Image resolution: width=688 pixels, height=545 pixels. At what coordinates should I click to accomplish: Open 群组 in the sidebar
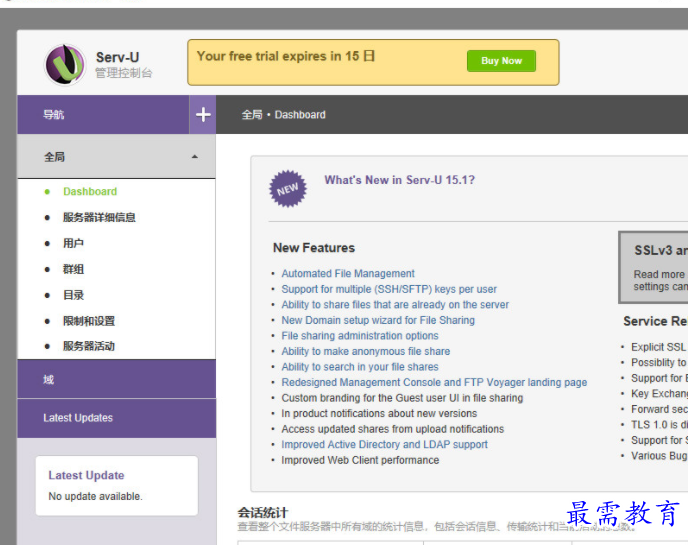pos(73,269)
